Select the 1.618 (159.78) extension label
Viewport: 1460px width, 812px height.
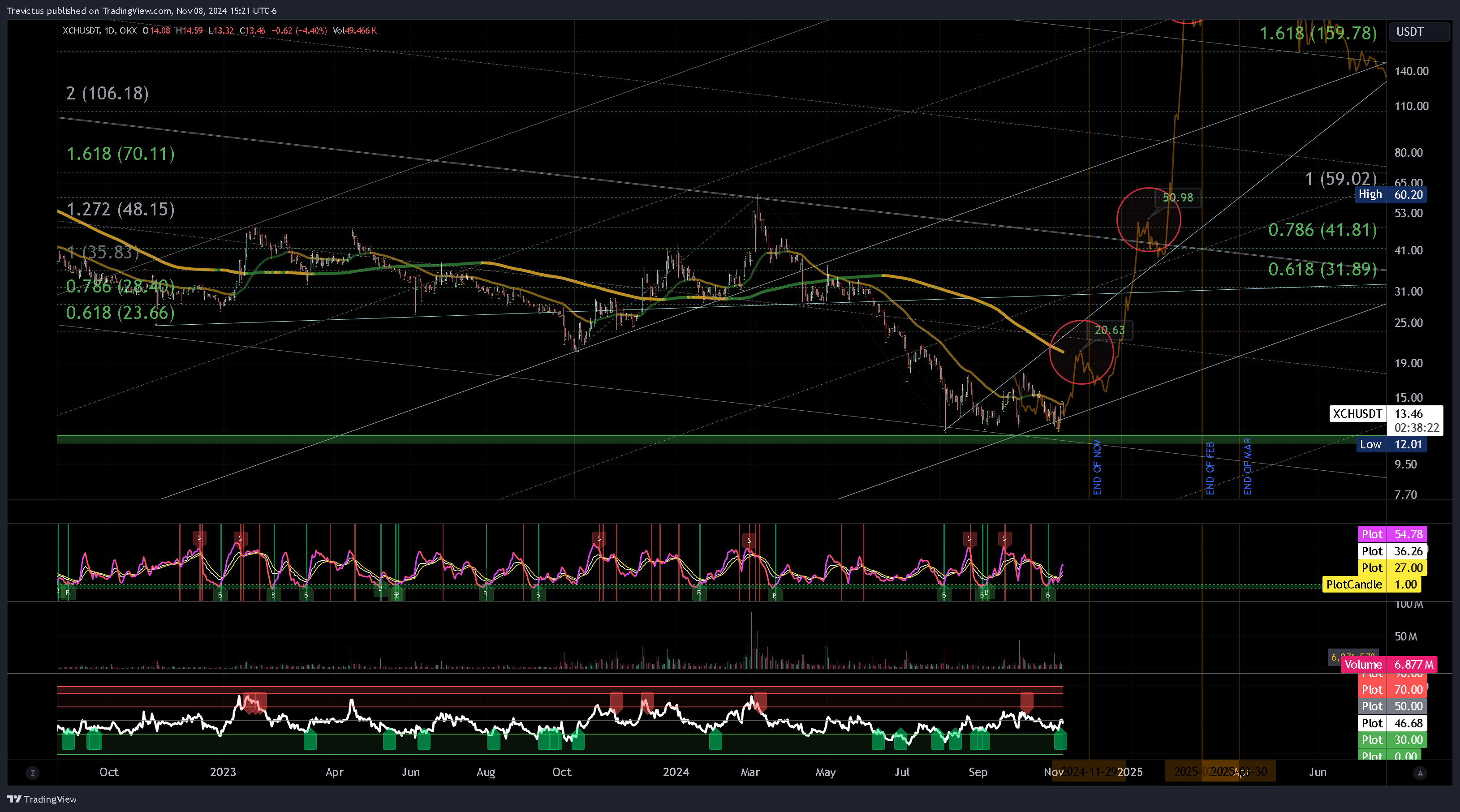1318,34
